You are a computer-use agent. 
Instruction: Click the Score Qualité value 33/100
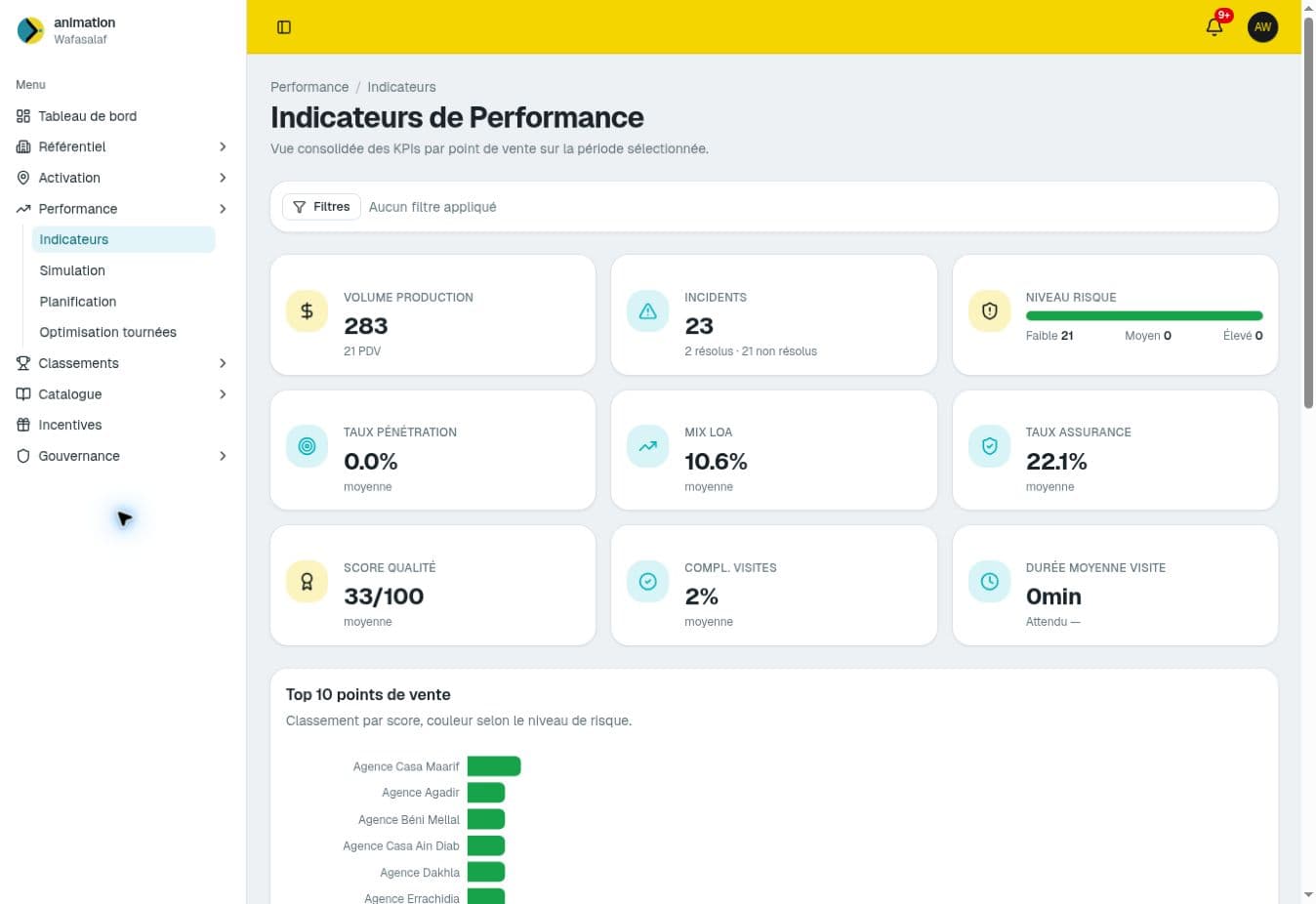(x=384, y=596)
